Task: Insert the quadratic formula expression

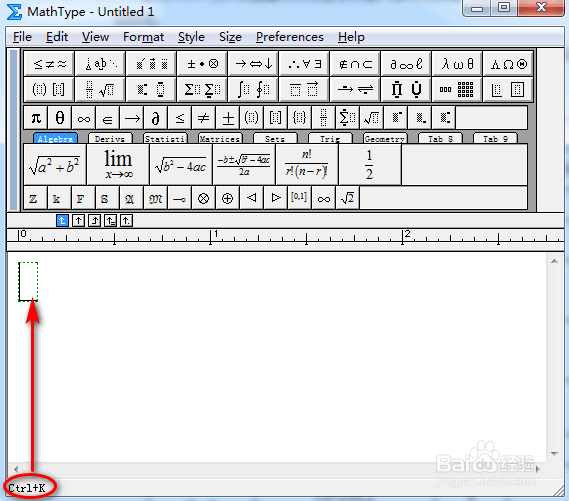Action: 244,165
